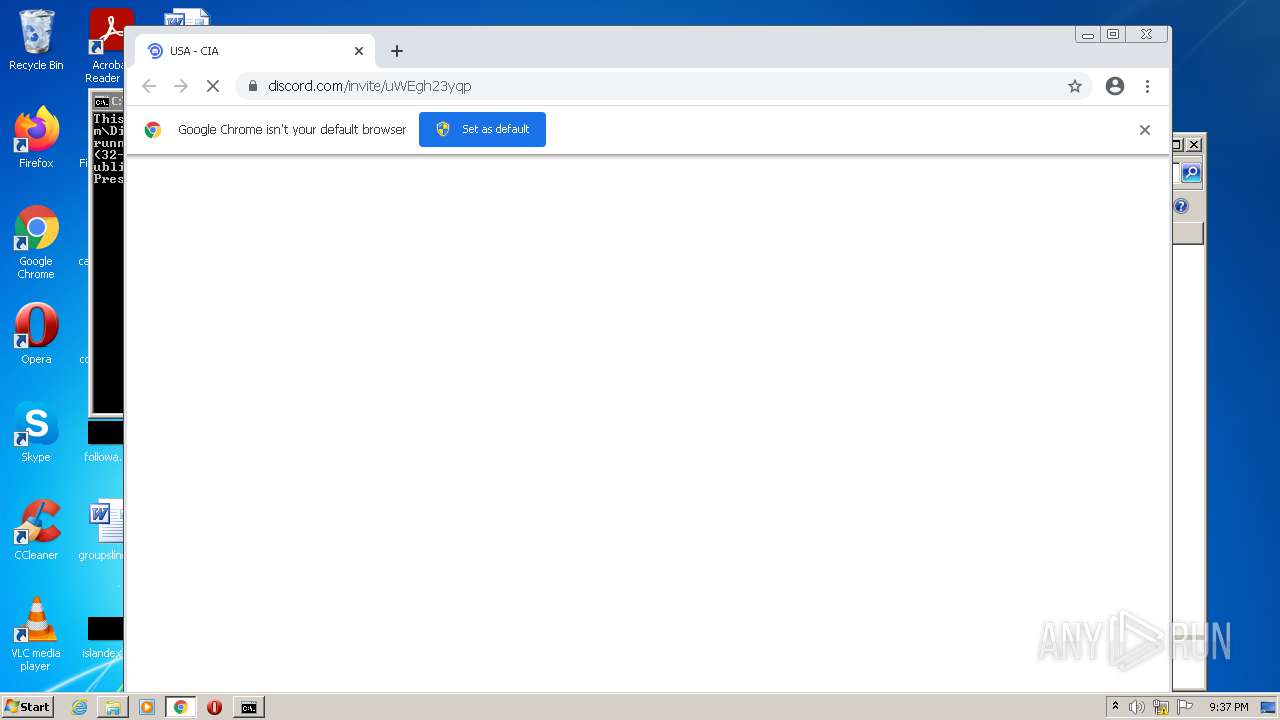
Task: Launch Google Chrome desktop shortcut
Action: point(36,242)
